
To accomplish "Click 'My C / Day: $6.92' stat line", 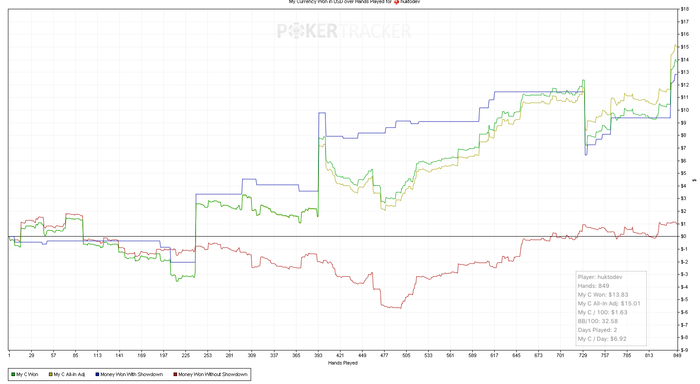I will click(602, 339).
